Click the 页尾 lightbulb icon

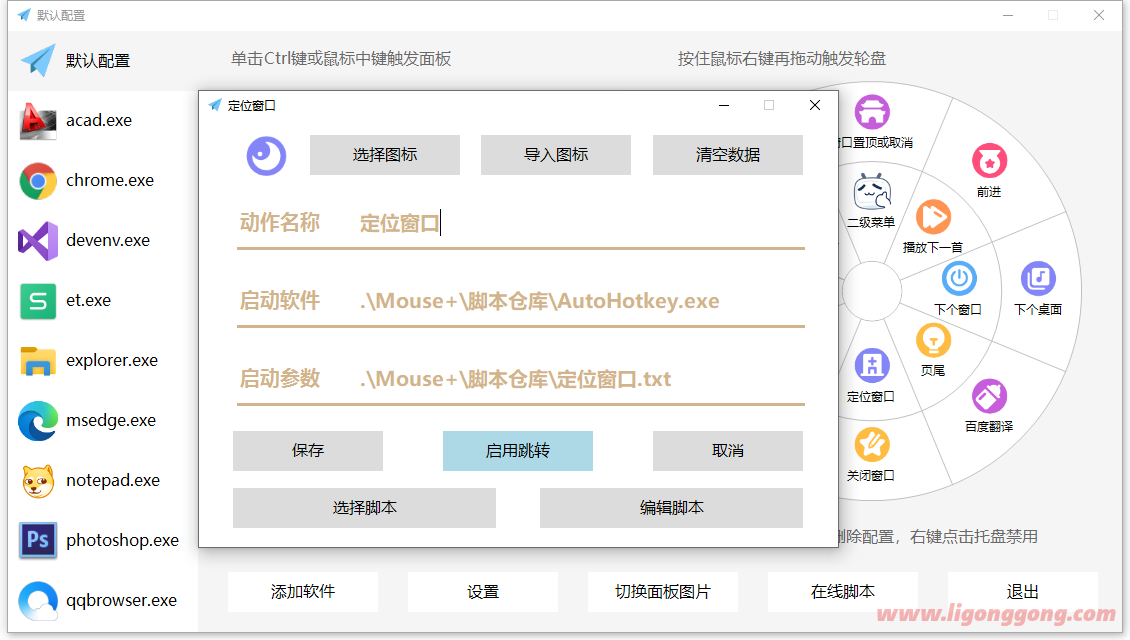click(933, 340)
